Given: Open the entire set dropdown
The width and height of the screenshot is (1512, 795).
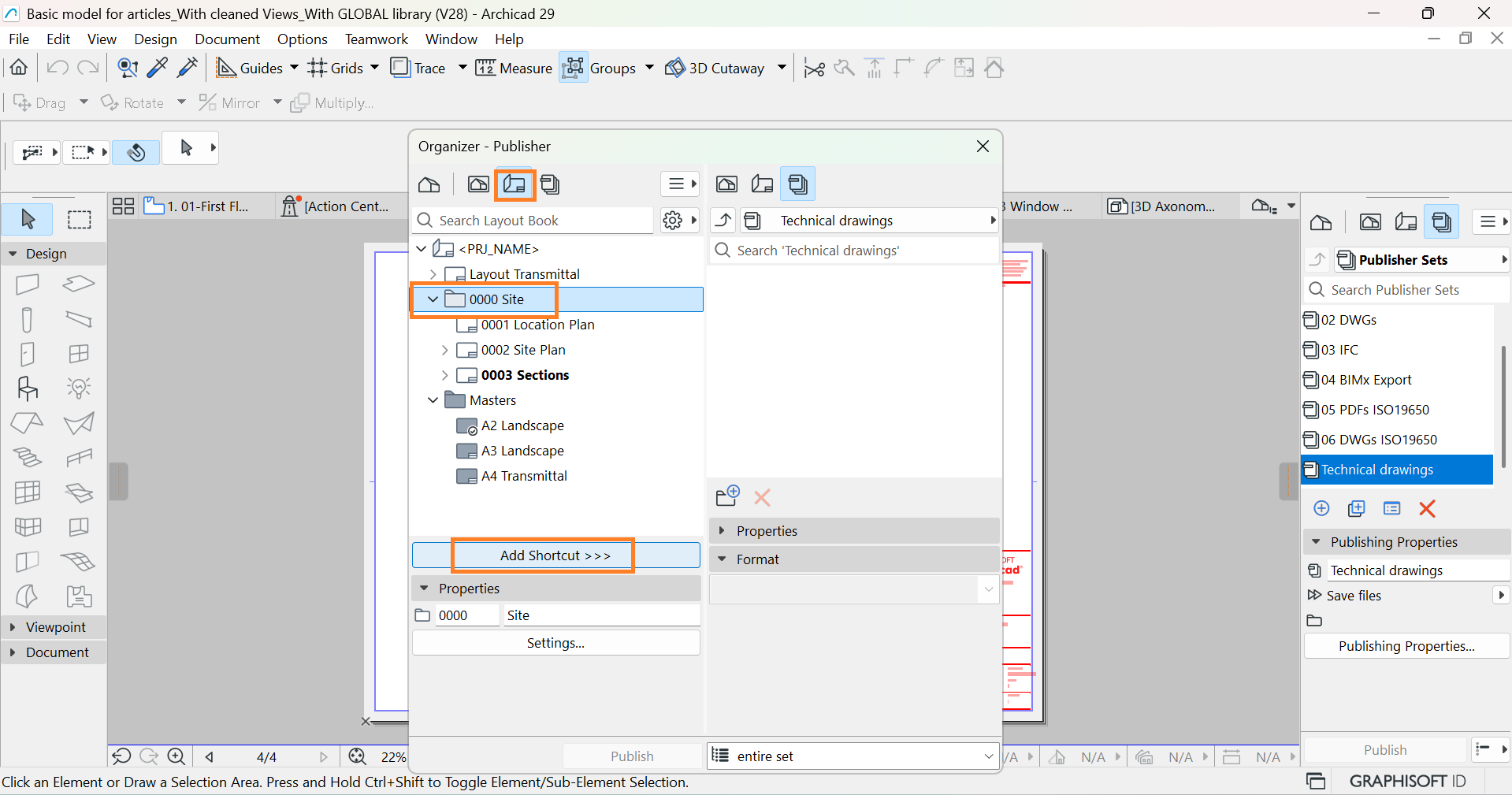Looking at the screenshot, I should tap(853, 756).
